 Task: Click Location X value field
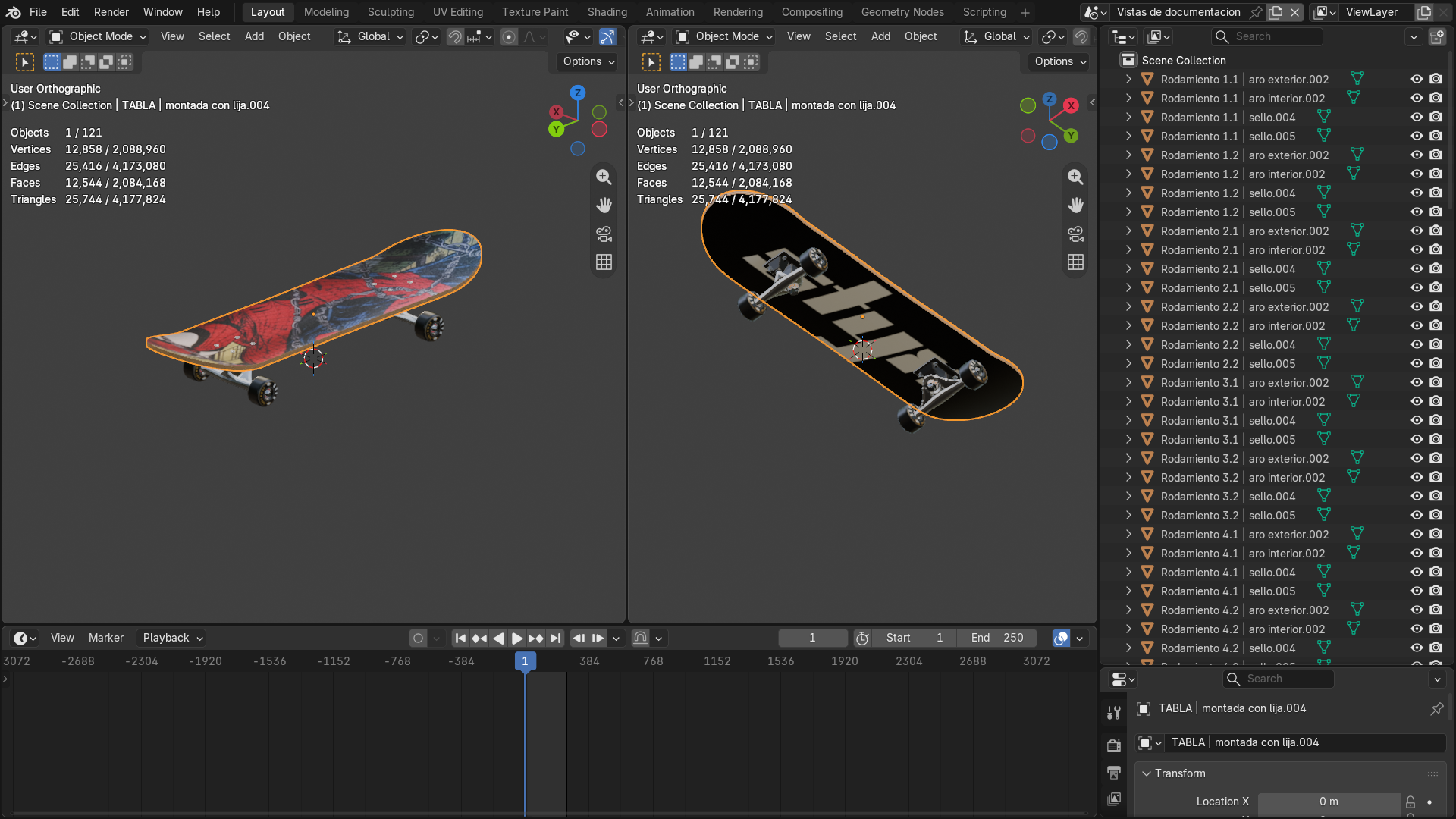(x=1329, y=802)
